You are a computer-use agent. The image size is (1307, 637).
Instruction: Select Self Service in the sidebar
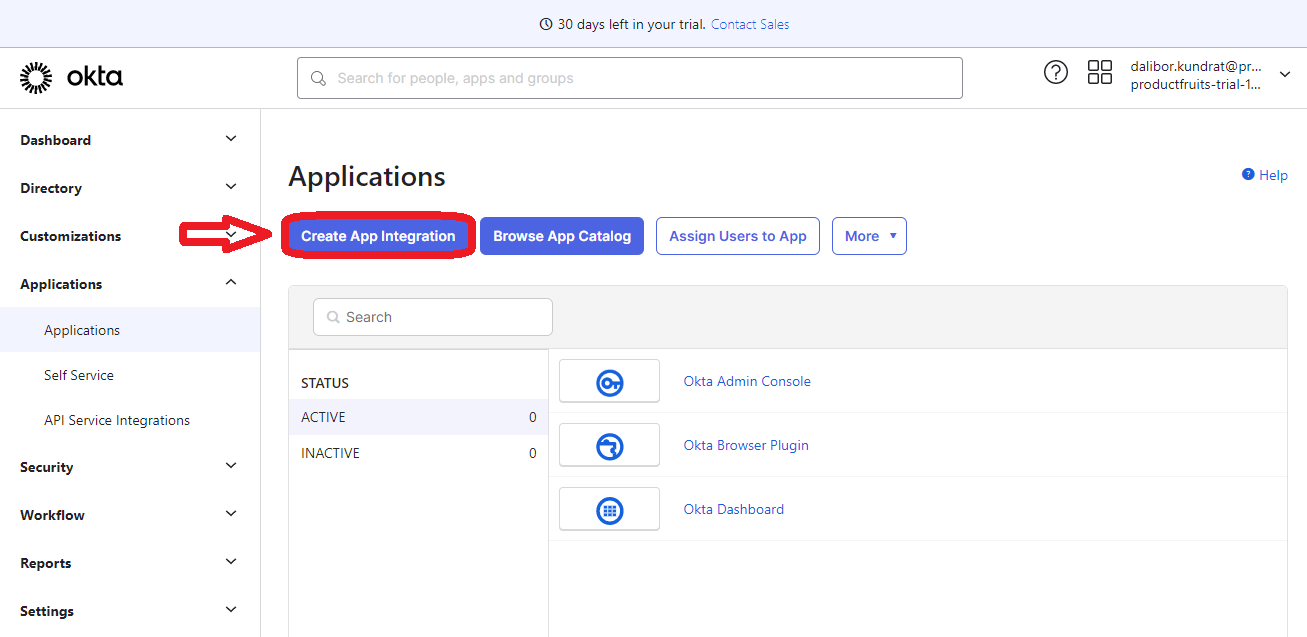78,375
